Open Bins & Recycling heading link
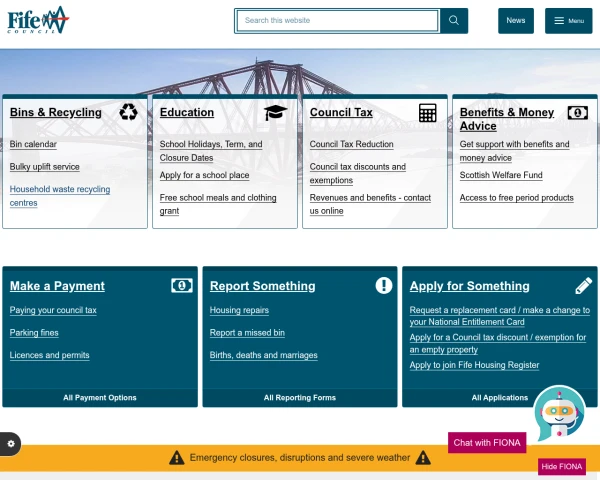600x480 pixels. coord(56,113)
